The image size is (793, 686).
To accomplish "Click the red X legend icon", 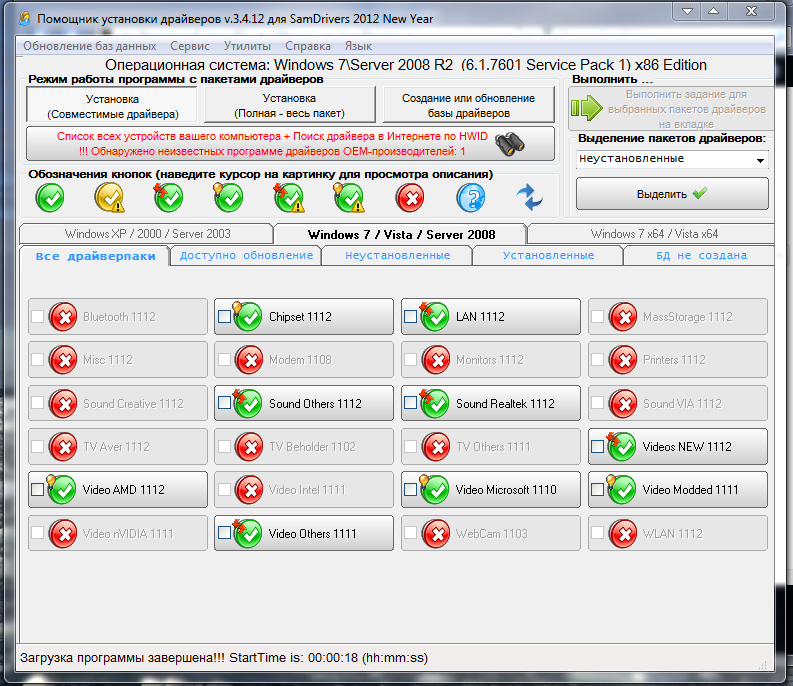I will pos(410,197).
